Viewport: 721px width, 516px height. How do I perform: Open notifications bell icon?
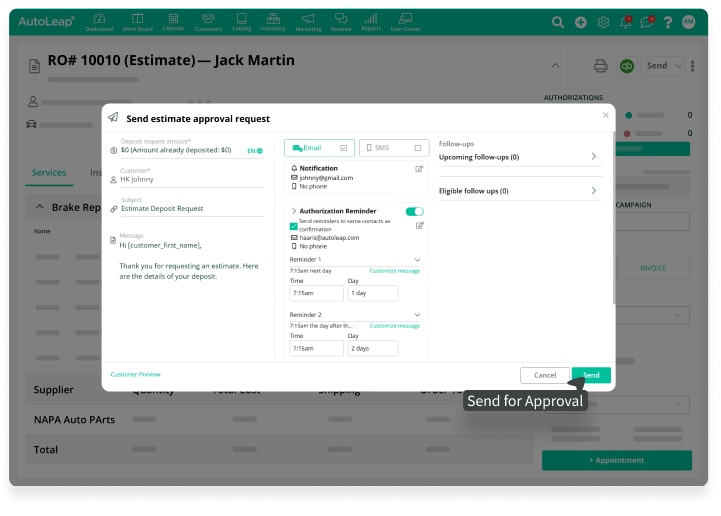coord(627,22)
